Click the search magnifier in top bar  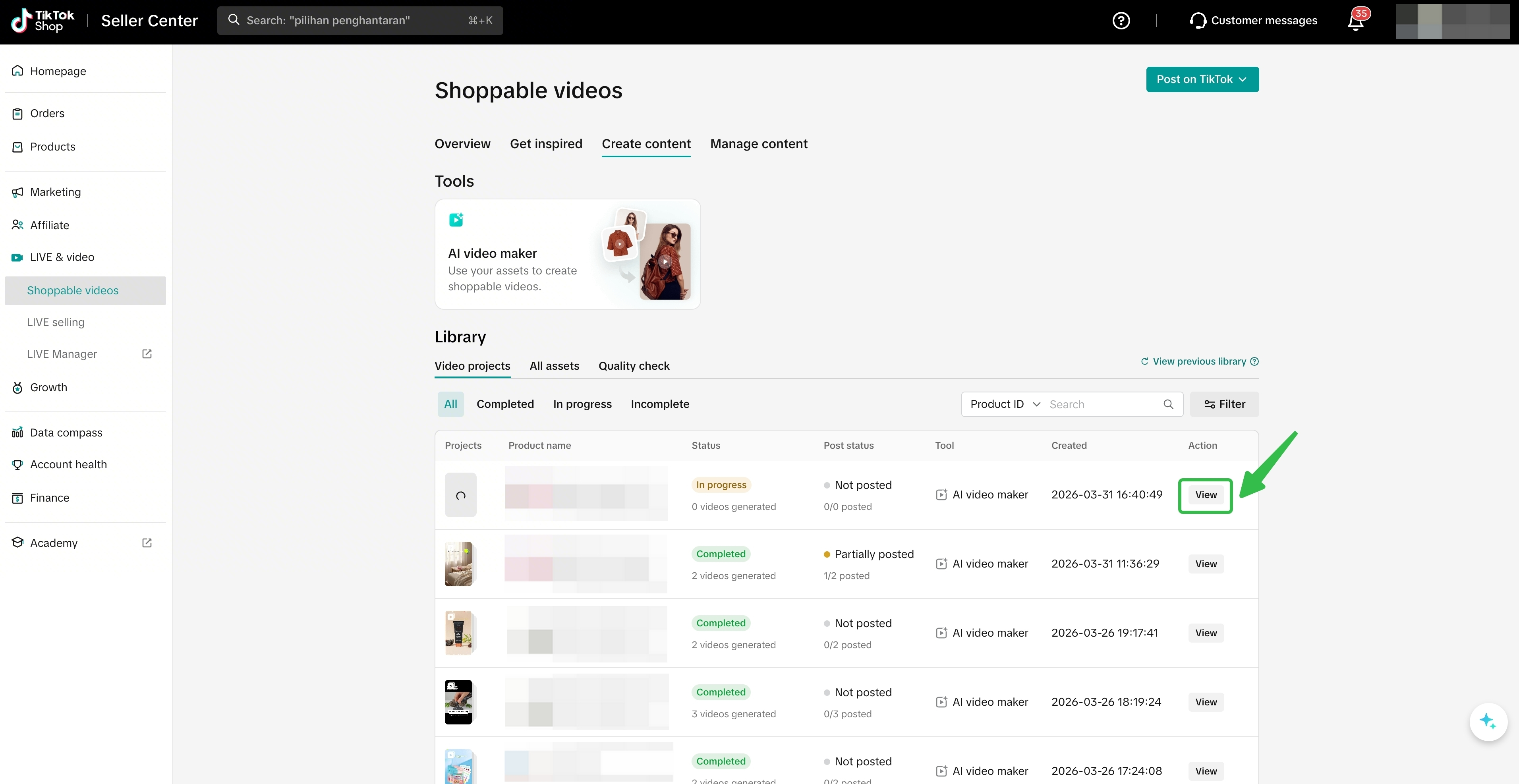pos(234,20)
